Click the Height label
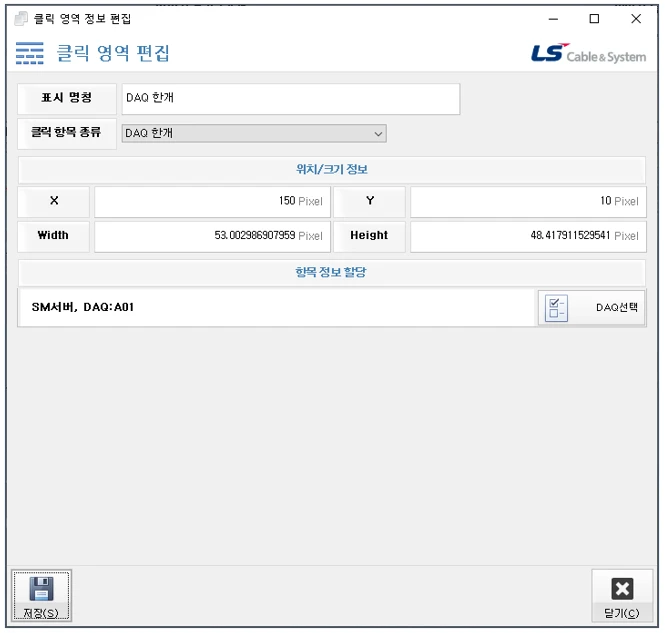665x633 pixels. pyautogui.click(x=369, y=236)
